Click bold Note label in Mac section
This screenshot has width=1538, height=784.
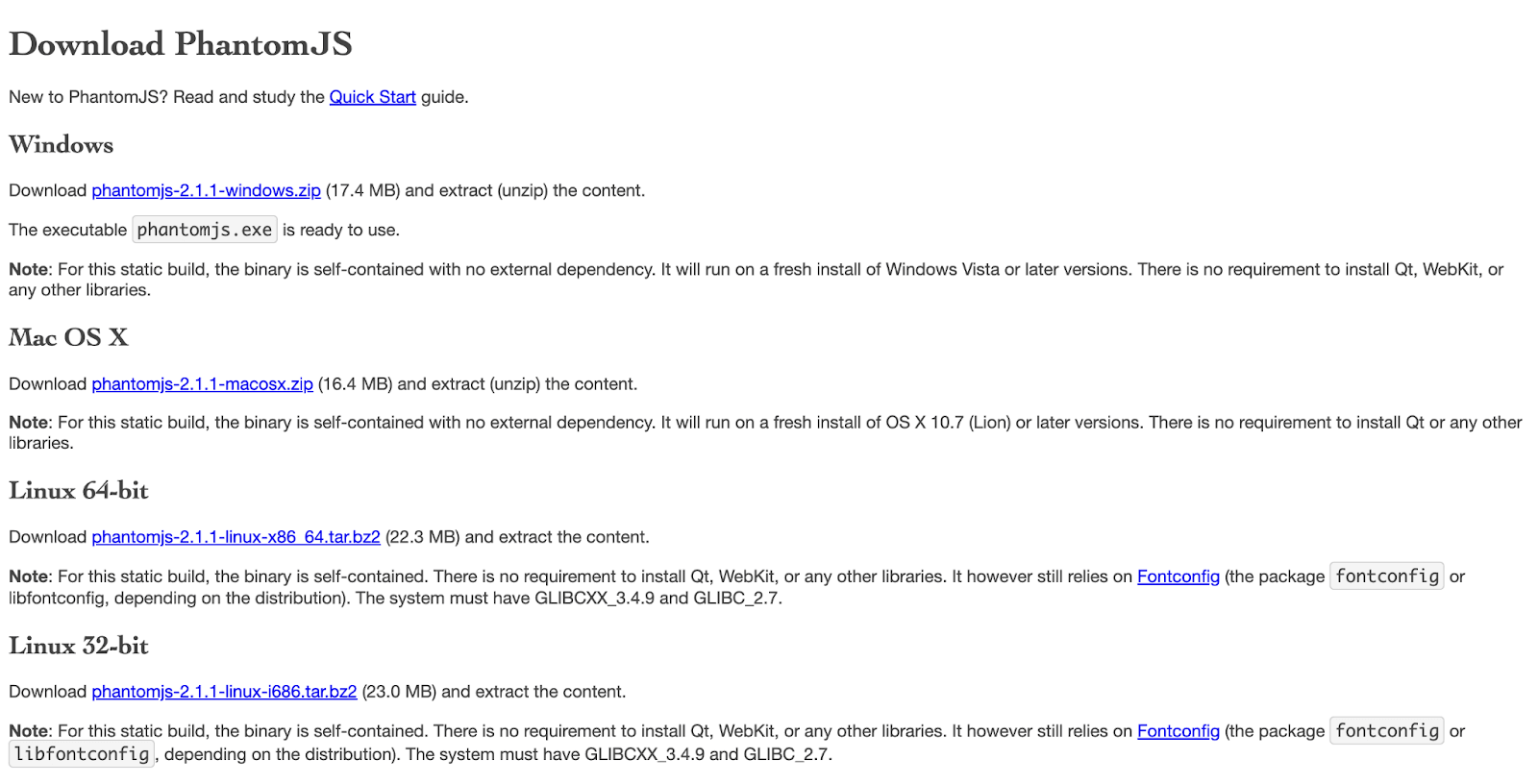pos(28,423)
